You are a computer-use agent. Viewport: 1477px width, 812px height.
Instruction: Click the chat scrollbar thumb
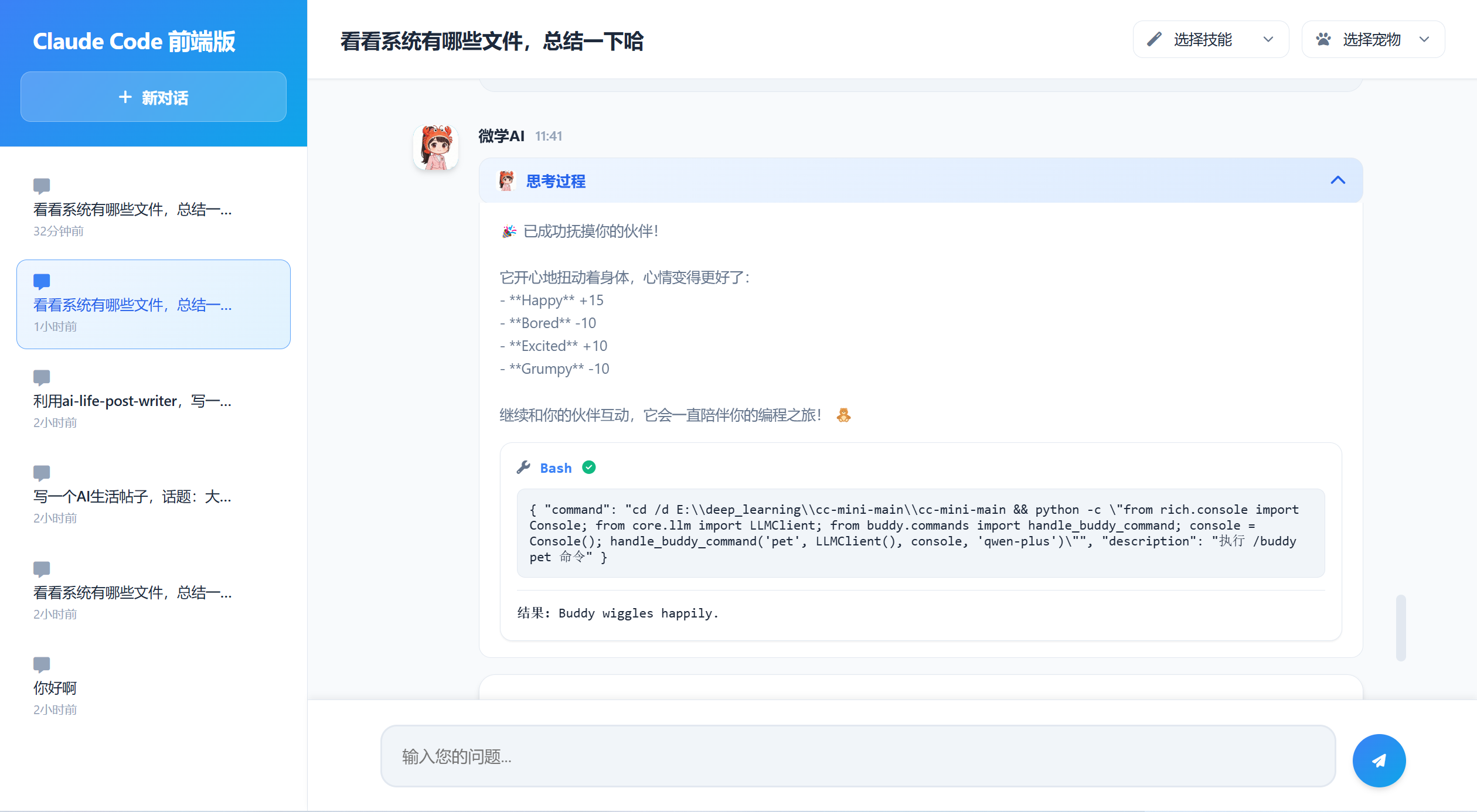1401,627
